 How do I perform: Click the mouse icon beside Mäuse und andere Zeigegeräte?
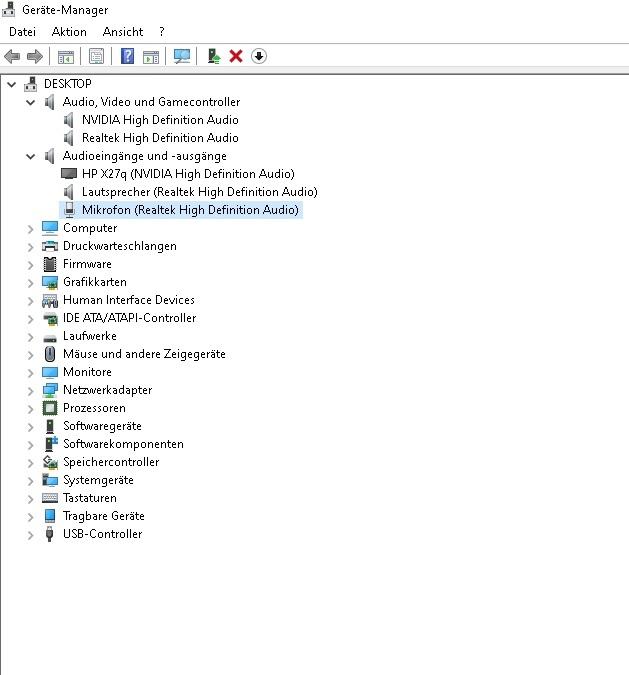(x=50, y=354)
